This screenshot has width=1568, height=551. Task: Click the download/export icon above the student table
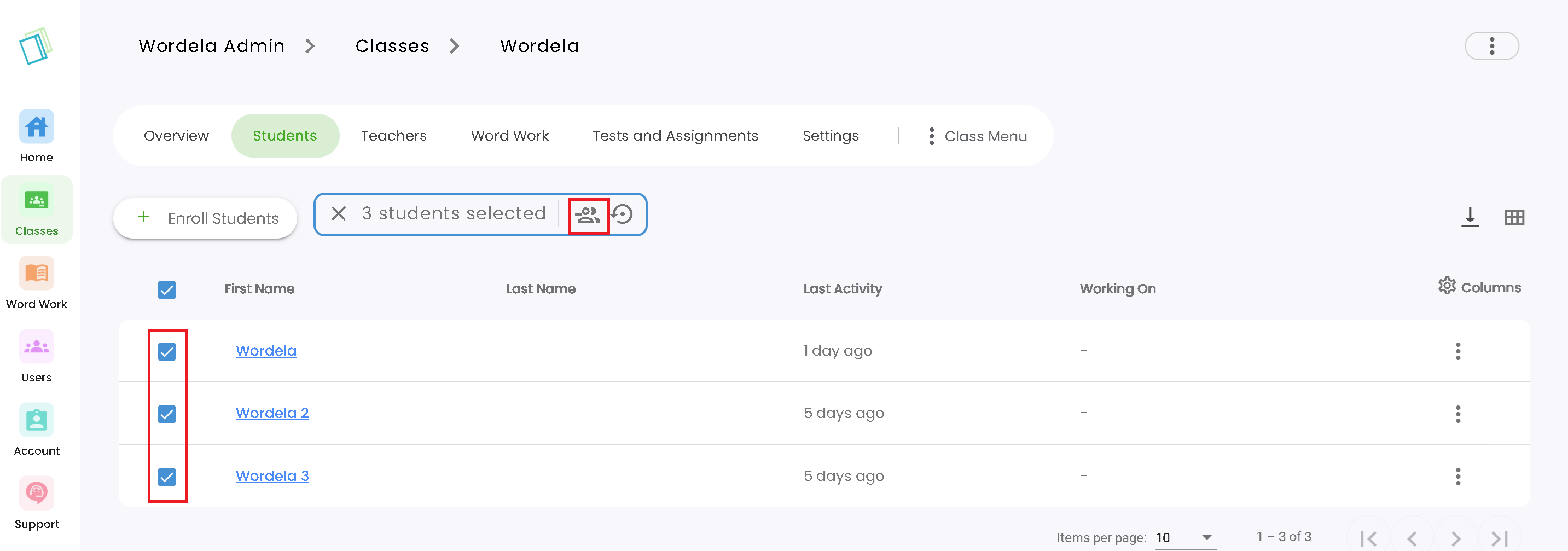pyautogui.click(x=1470, y=217)
